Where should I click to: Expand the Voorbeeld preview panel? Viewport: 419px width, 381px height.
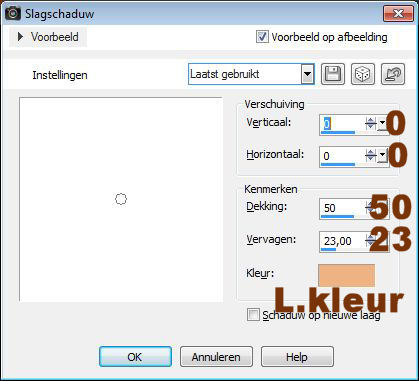point(48,37)
